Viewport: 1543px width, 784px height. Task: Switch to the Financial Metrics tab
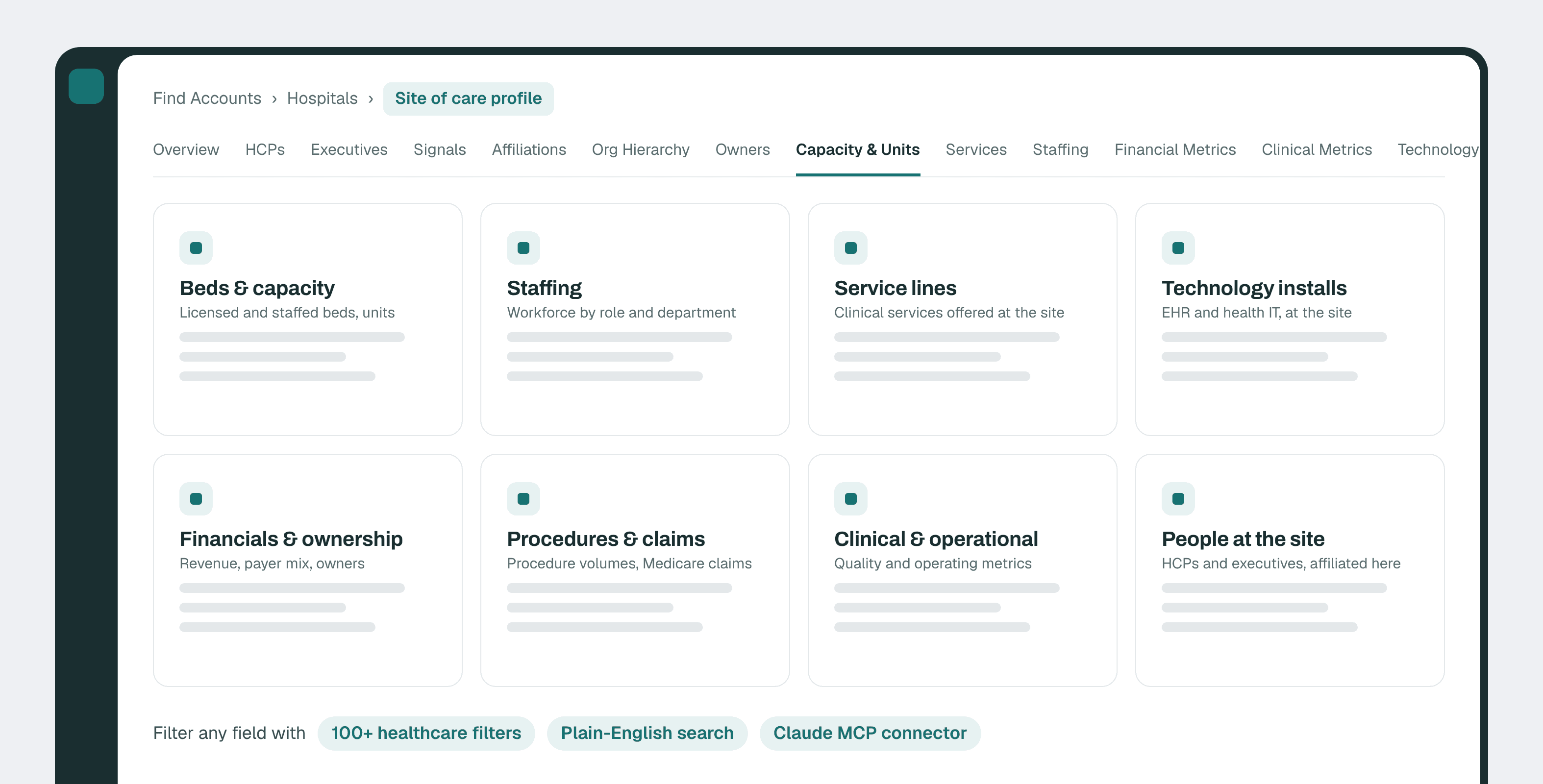[1175, 150]
